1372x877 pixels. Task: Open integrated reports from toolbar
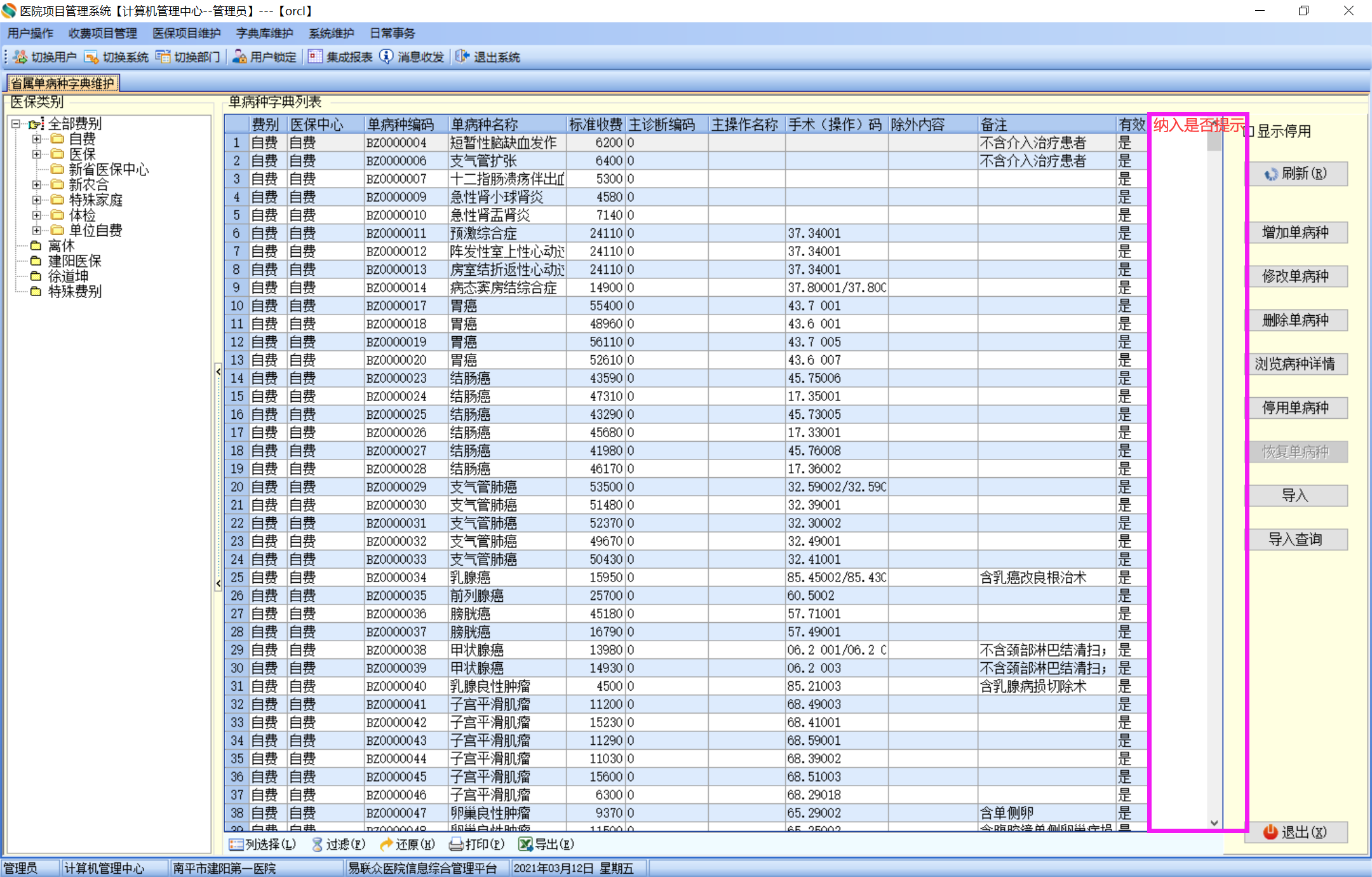click(x=315, y=57)
